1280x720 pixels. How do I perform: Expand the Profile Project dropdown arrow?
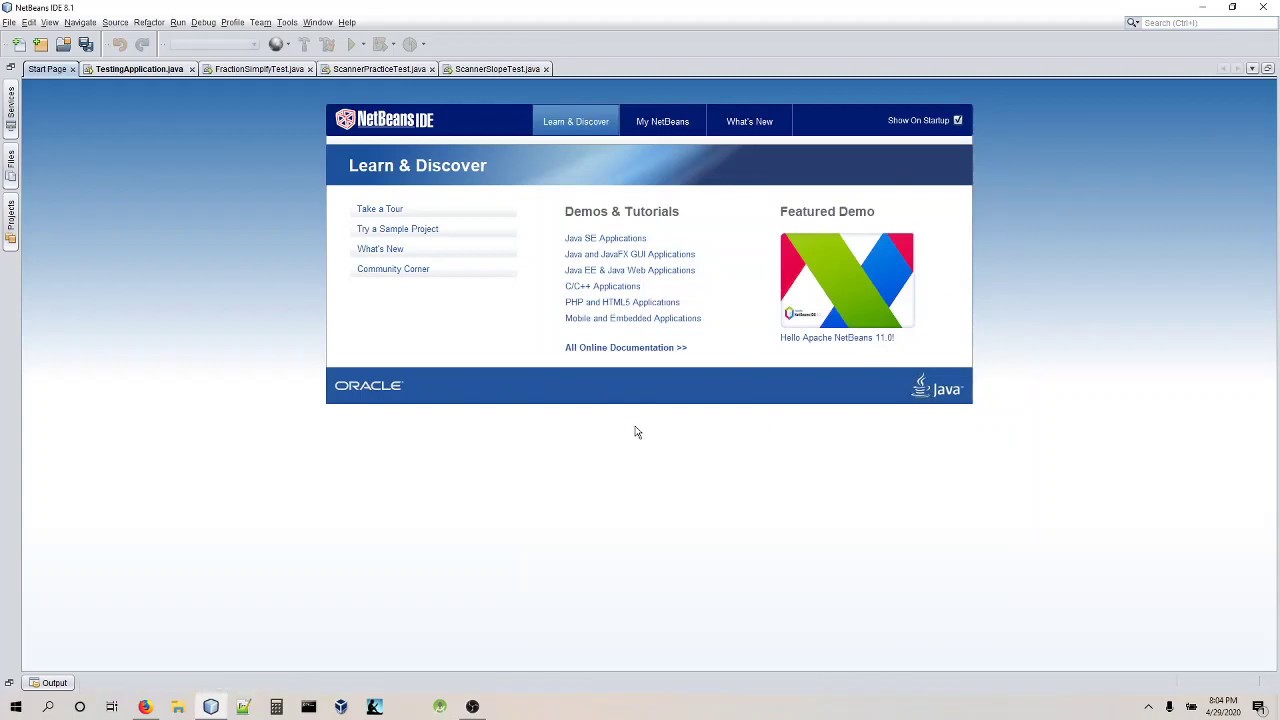coord(423,44)
